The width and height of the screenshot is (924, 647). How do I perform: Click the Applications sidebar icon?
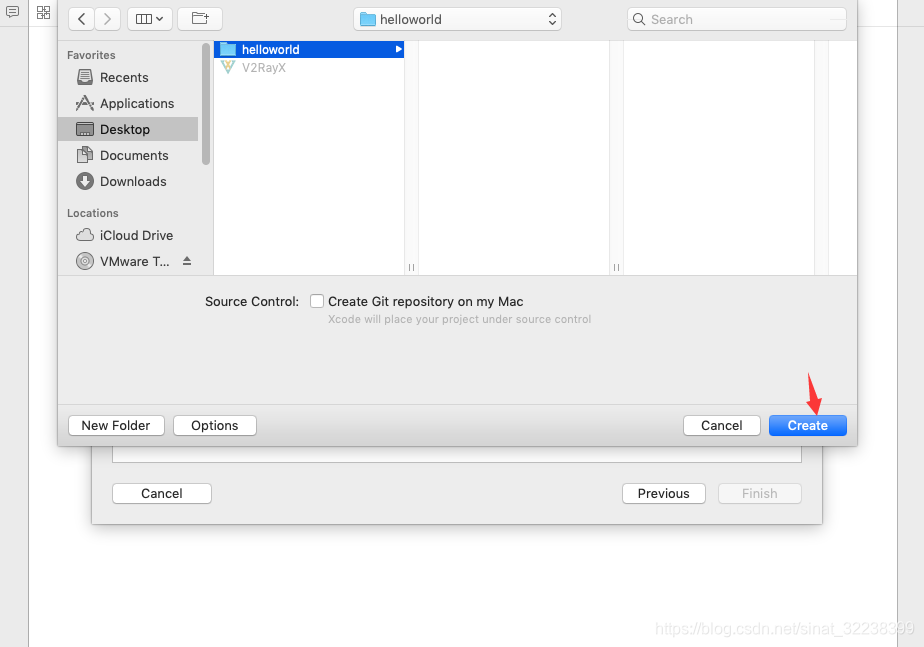point(85,103)
